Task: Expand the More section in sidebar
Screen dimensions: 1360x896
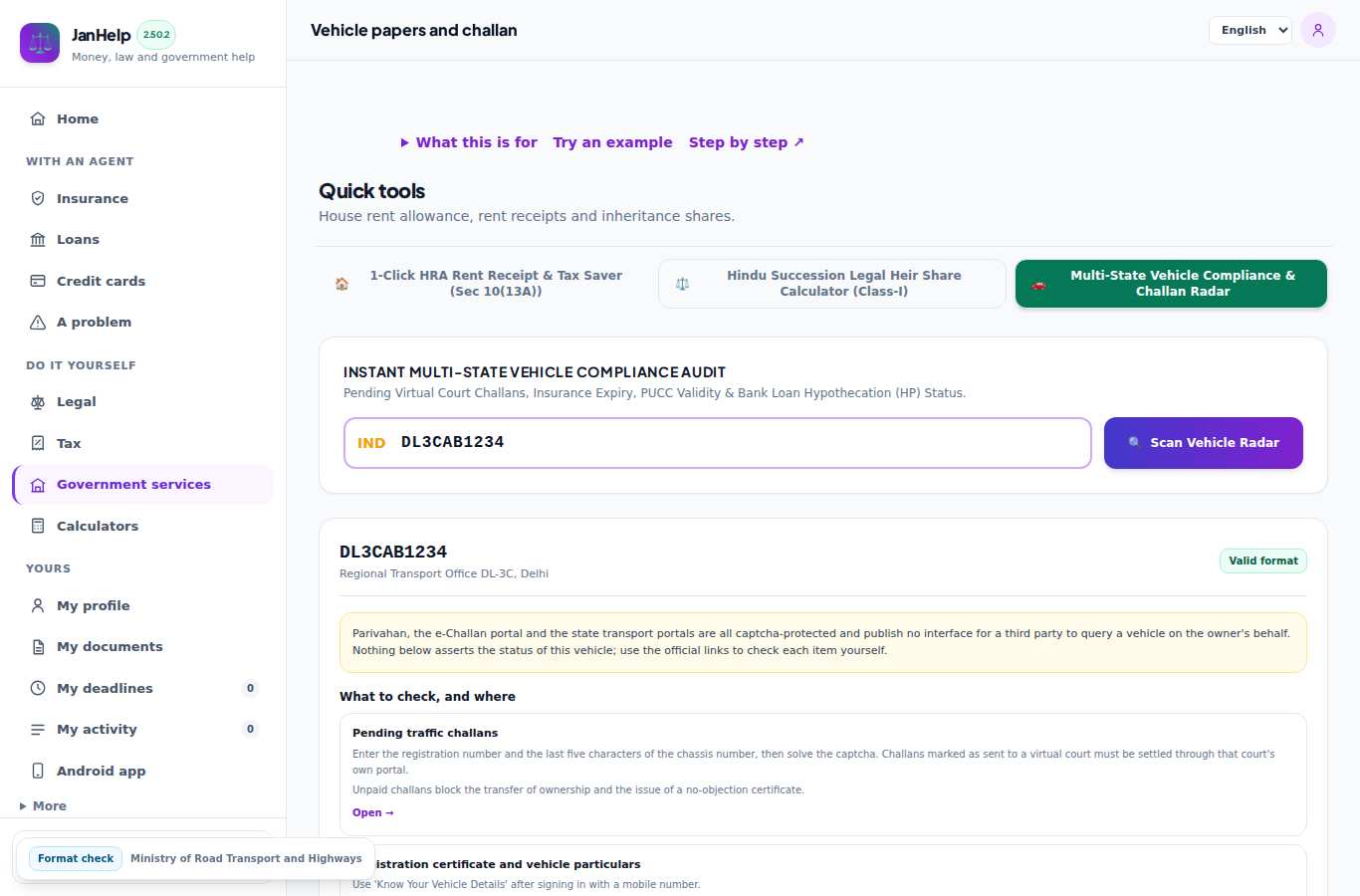Action: [43, 806]
